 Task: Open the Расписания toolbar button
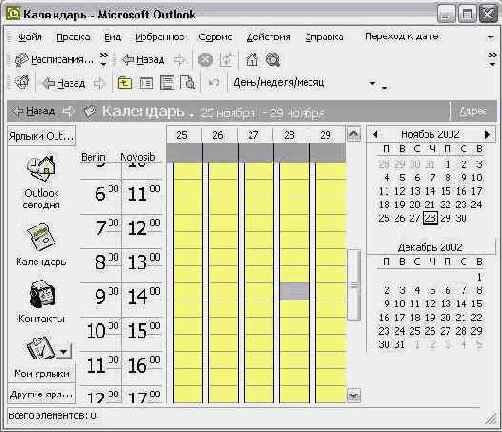coord(54,60)
